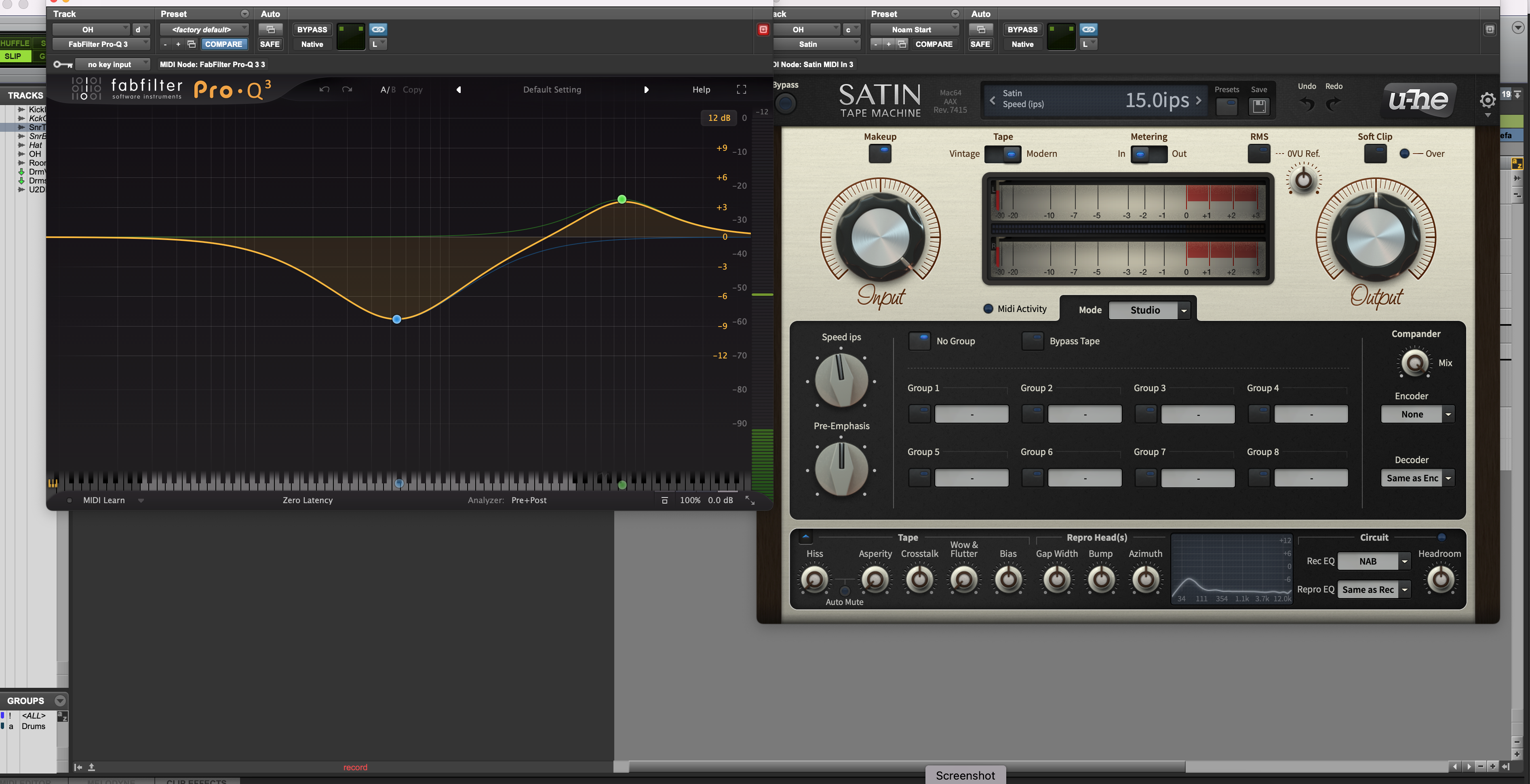The height and width of the screenshot is (784, 1530).
Task: Open Pro-Q Default Setting preset menu
Action: tap(552, 90)
